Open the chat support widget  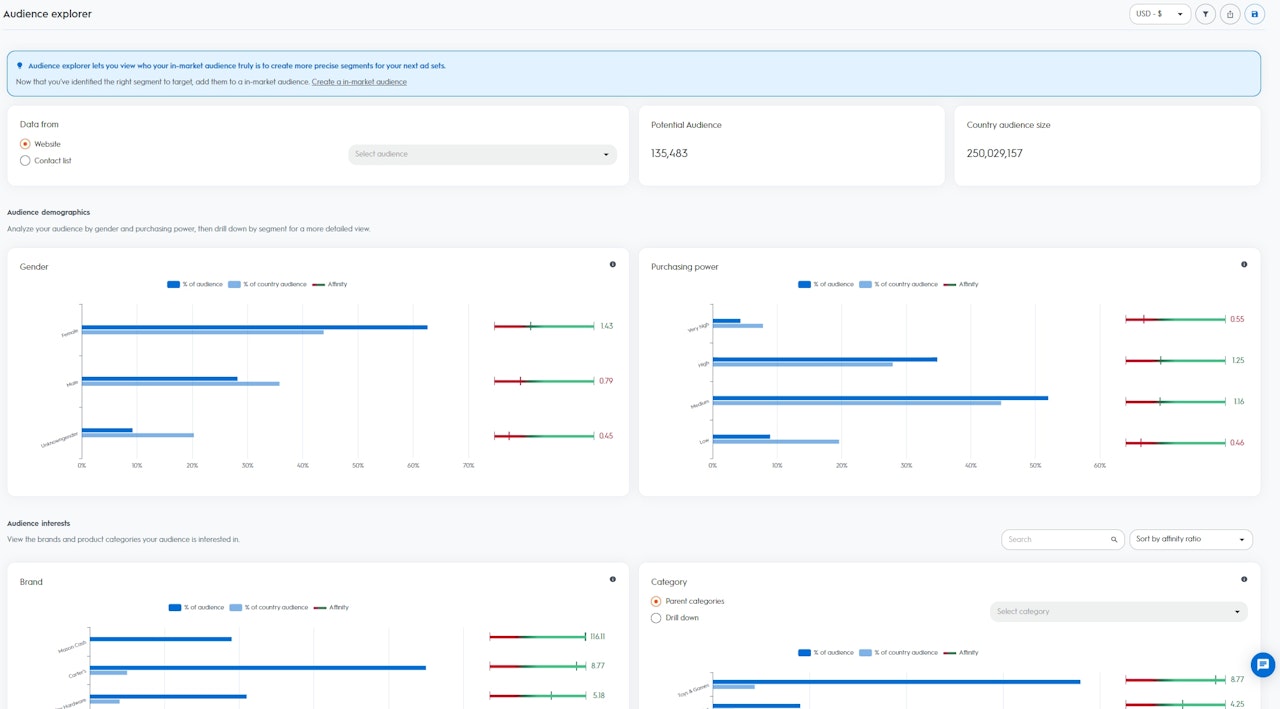(x=1262, y=665)
